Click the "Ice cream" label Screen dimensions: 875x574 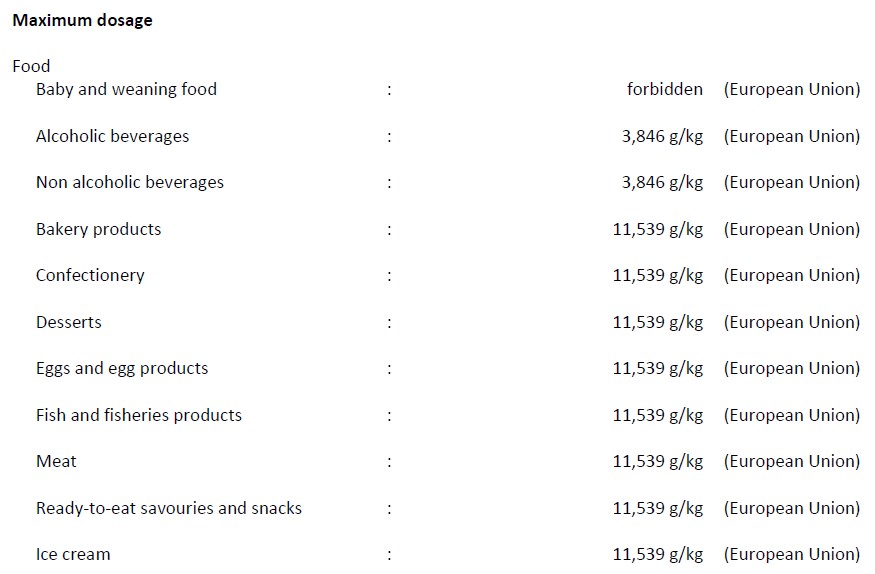click(73, 554)
